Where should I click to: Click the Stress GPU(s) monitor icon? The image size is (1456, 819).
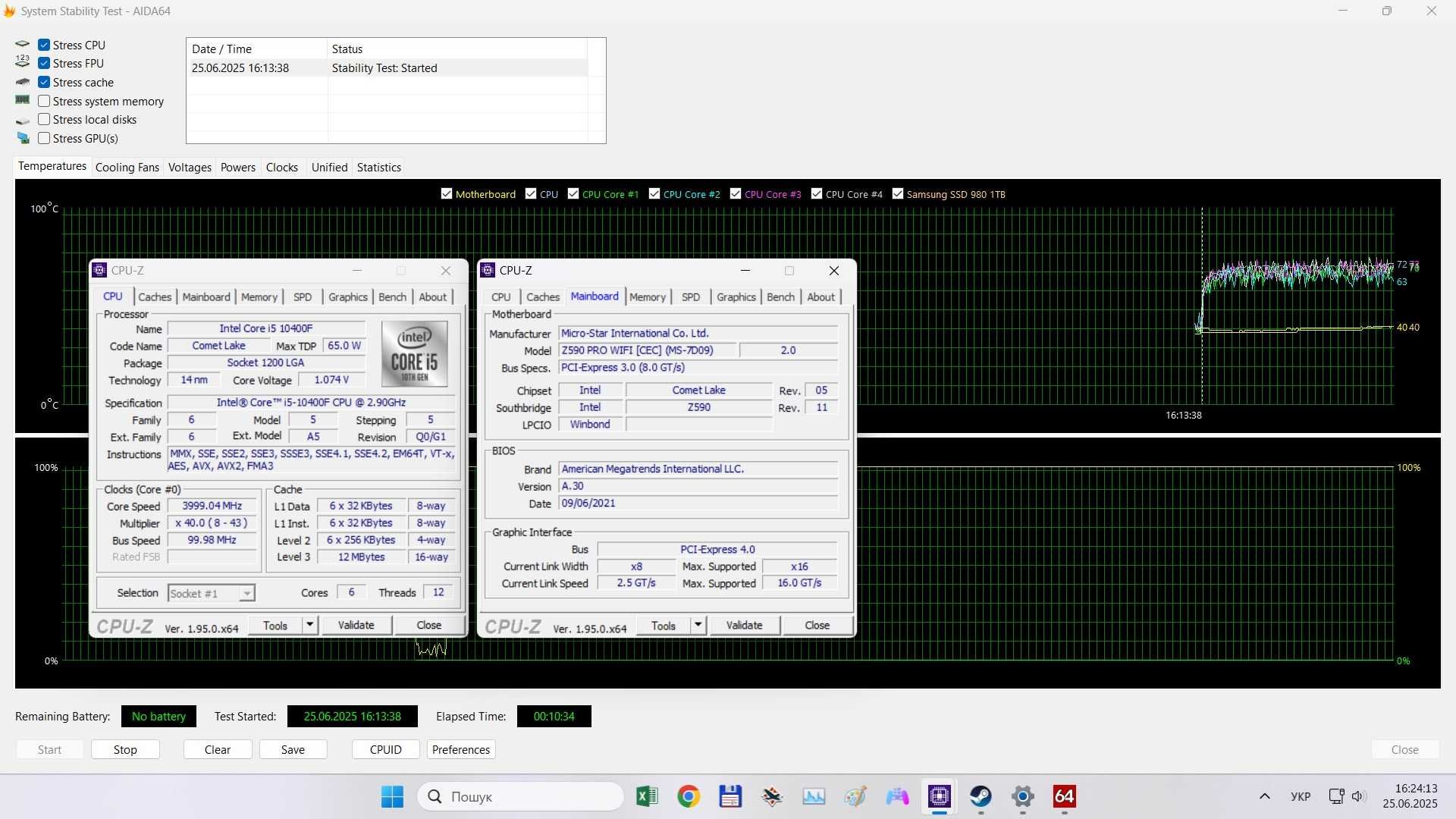[23, 138]
